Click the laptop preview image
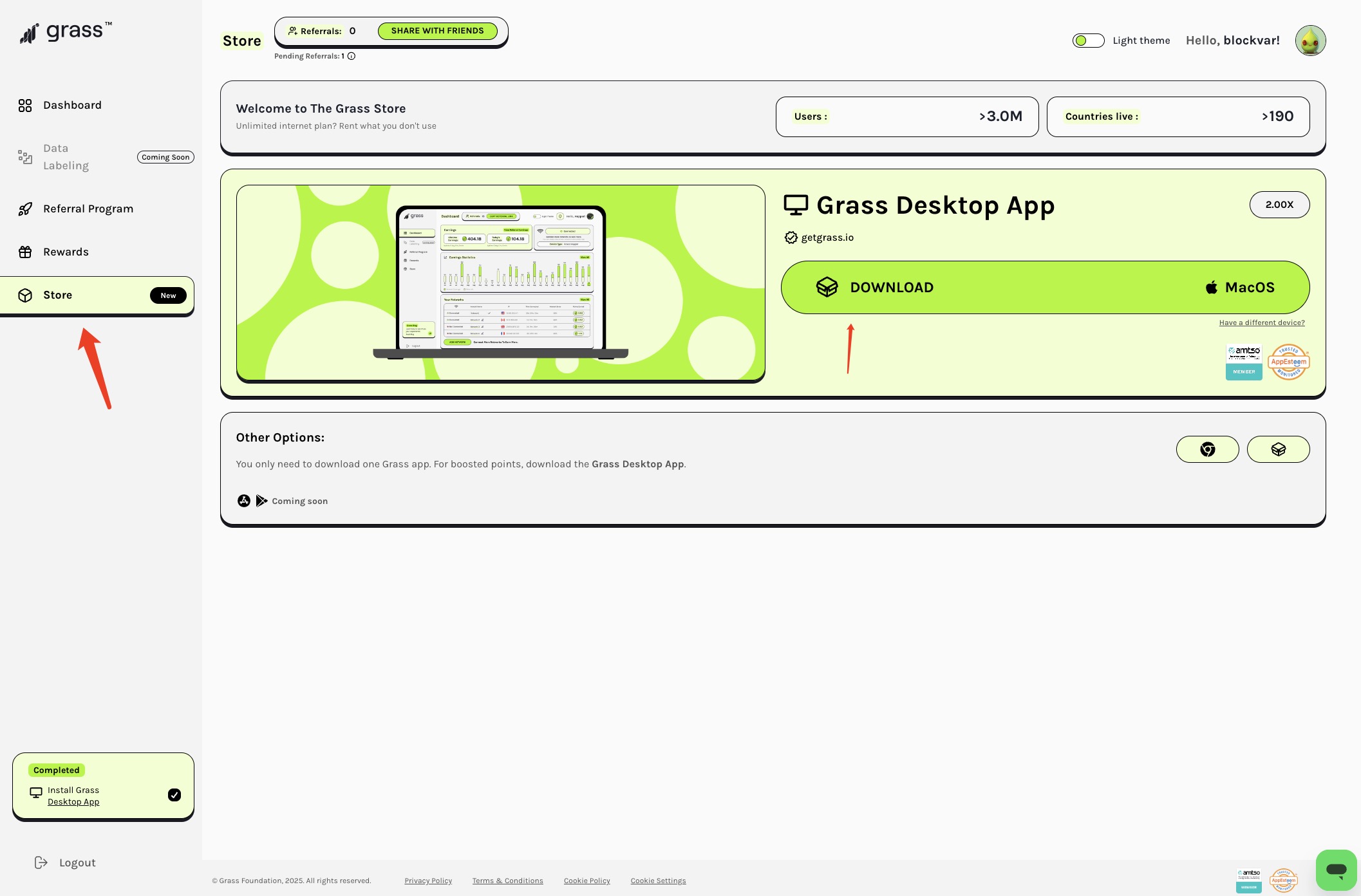The image size is (1361, 896). point(500,283)
